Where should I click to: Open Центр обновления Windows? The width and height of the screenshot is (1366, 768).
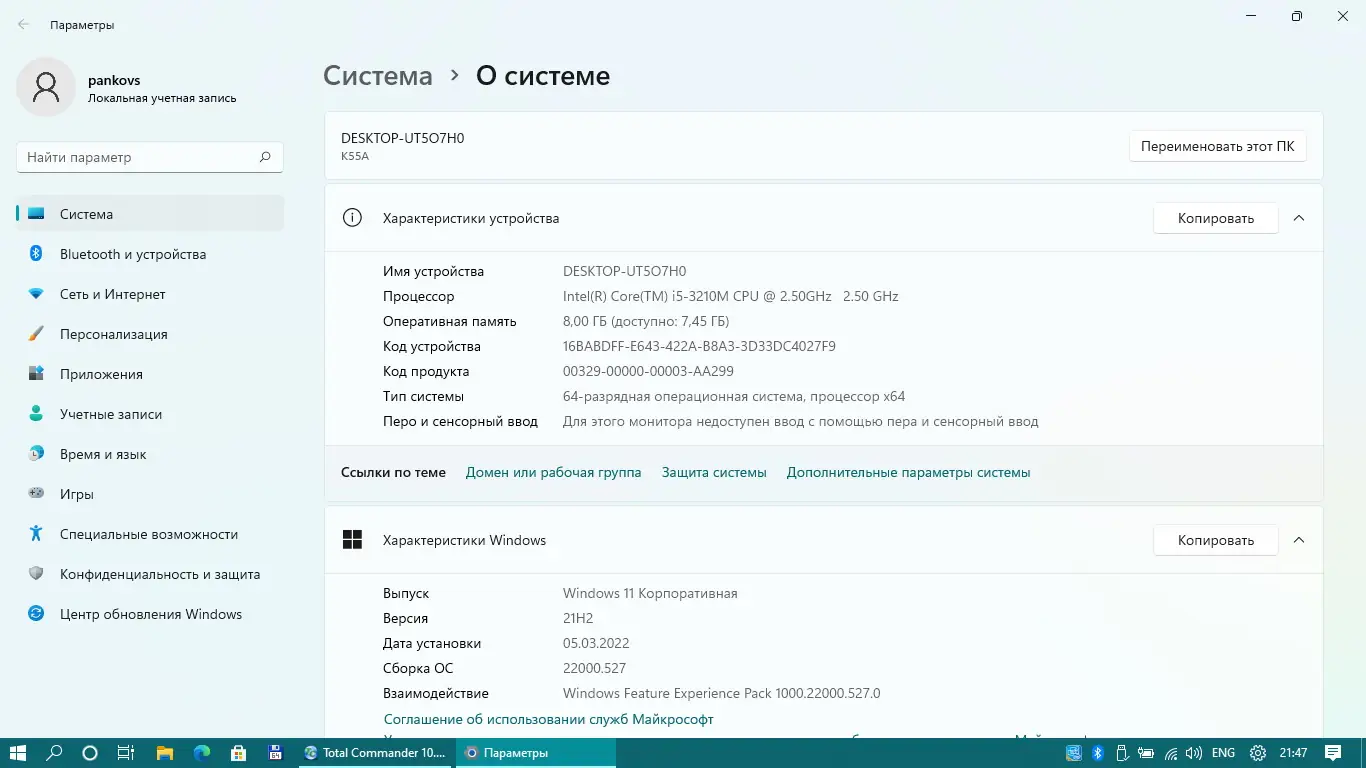[150, 614]
